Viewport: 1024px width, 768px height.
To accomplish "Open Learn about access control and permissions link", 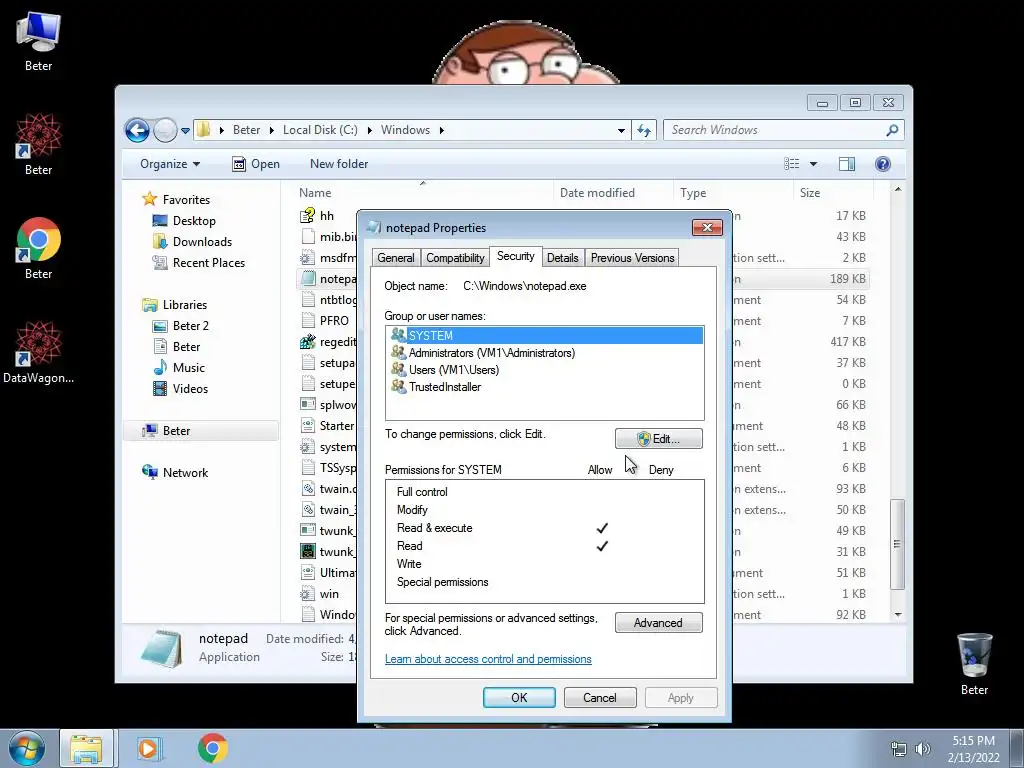I will (488, 659).
